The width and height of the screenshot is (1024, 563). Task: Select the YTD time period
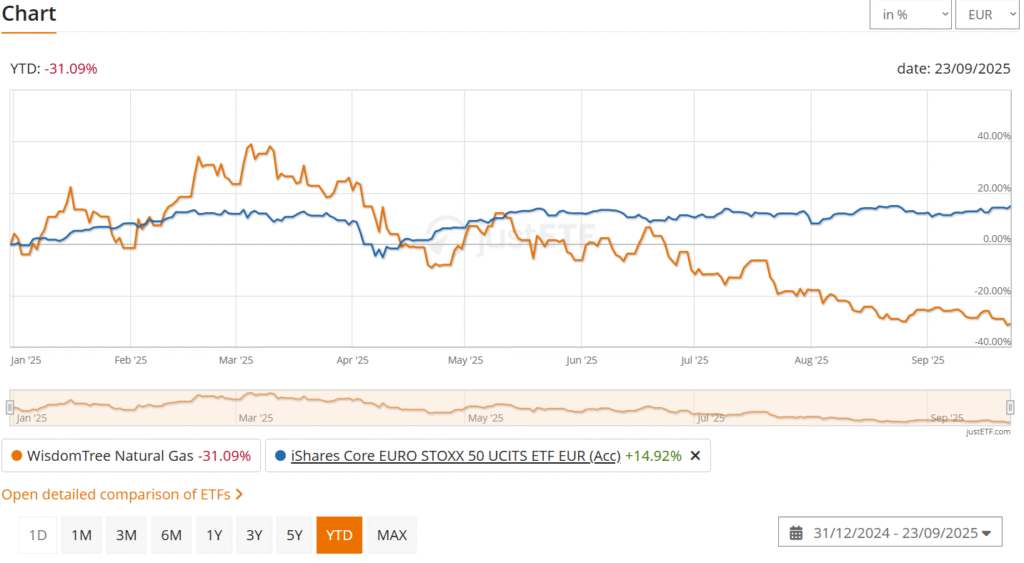(x=339, y=535)
